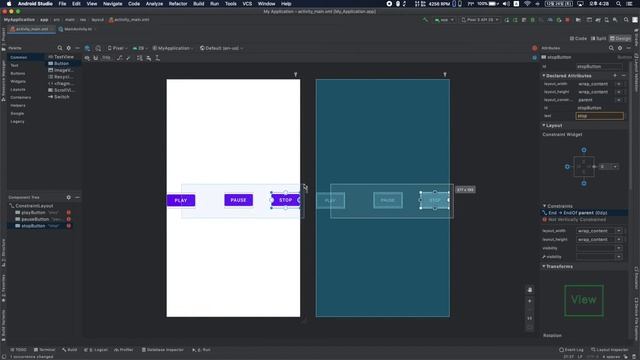Switch to MainActivity.kt editor tab
The height and width of the screenshot is (360, 640).
pos(78,29)
